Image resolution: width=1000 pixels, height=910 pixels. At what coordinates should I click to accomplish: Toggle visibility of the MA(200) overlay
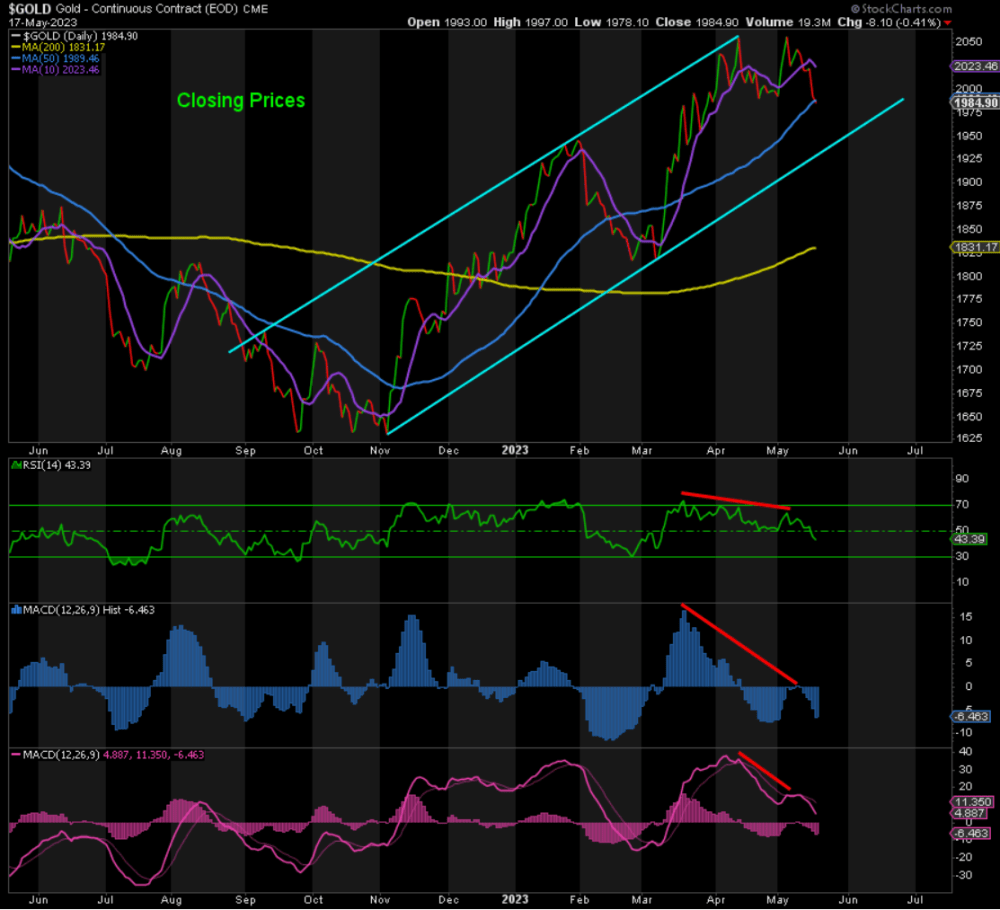[14, 47]
